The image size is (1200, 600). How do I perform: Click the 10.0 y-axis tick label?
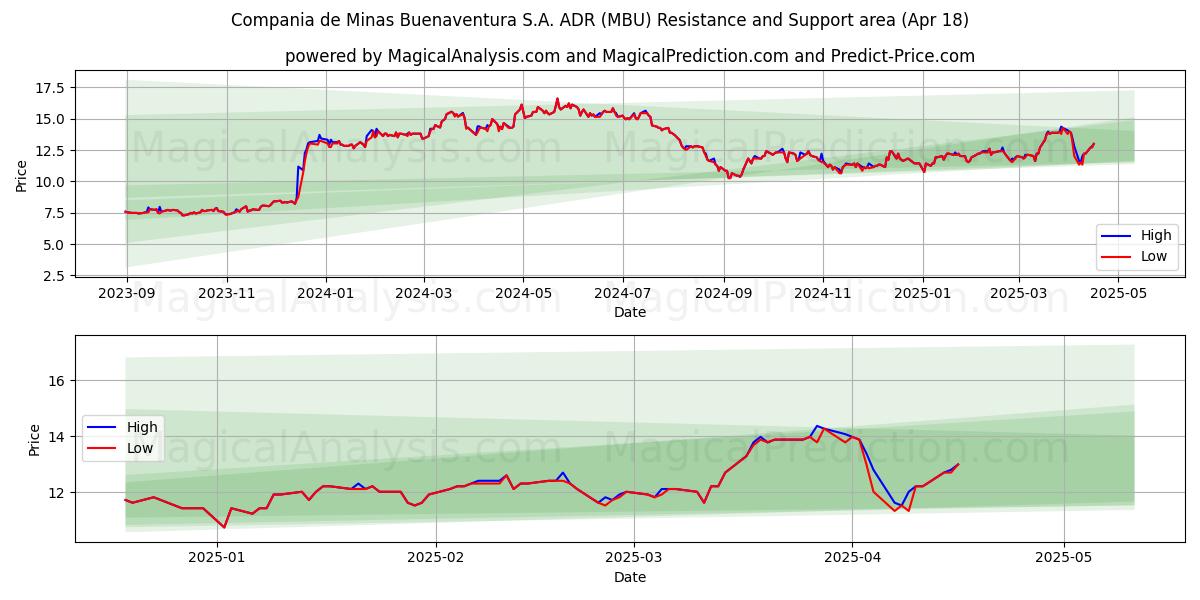pos(51,182)
